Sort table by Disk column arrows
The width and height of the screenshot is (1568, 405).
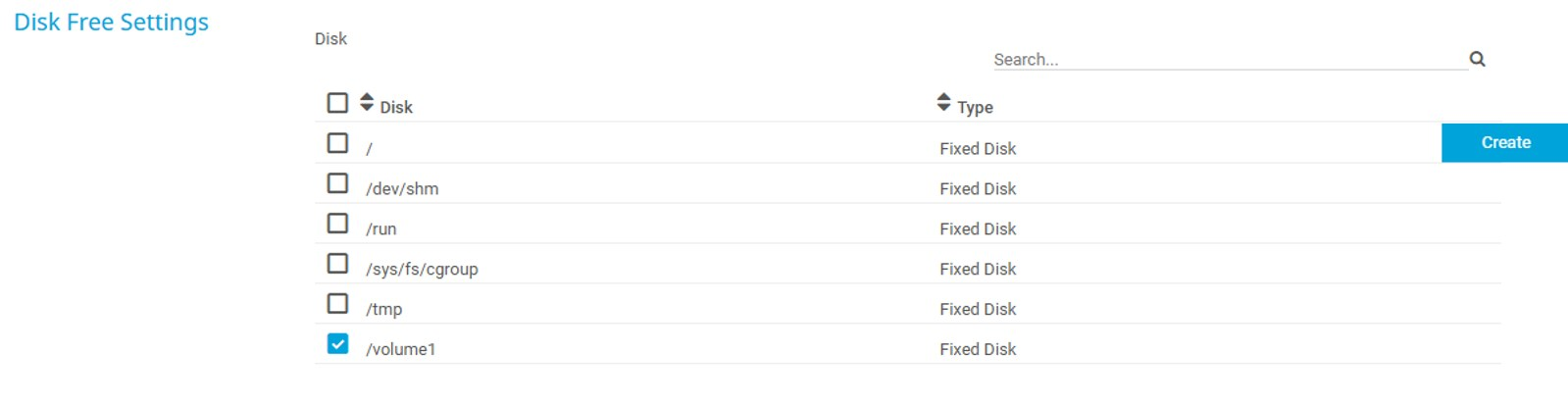point(367,102)
